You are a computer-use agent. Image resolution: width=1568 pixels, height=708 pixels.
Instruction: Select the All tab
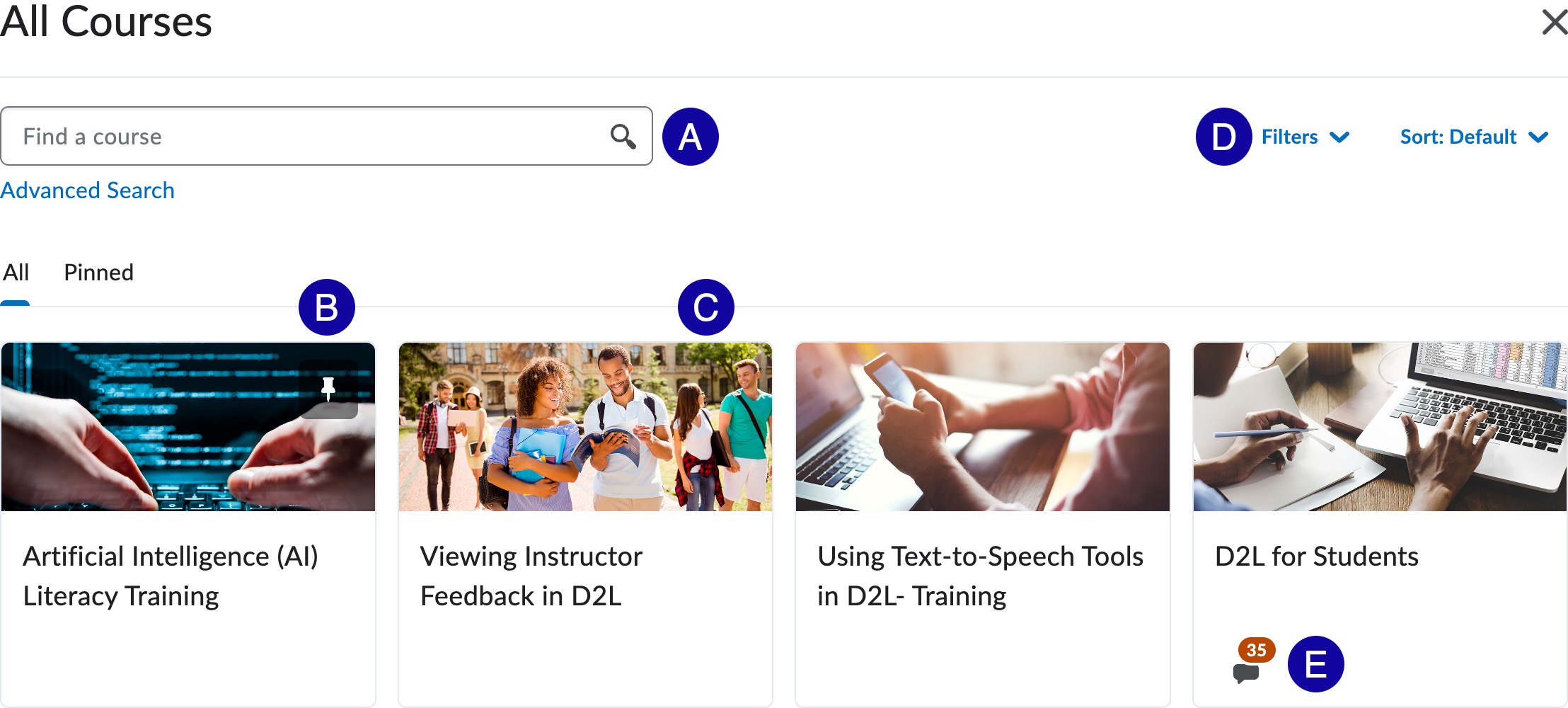[x=16, y=273]
